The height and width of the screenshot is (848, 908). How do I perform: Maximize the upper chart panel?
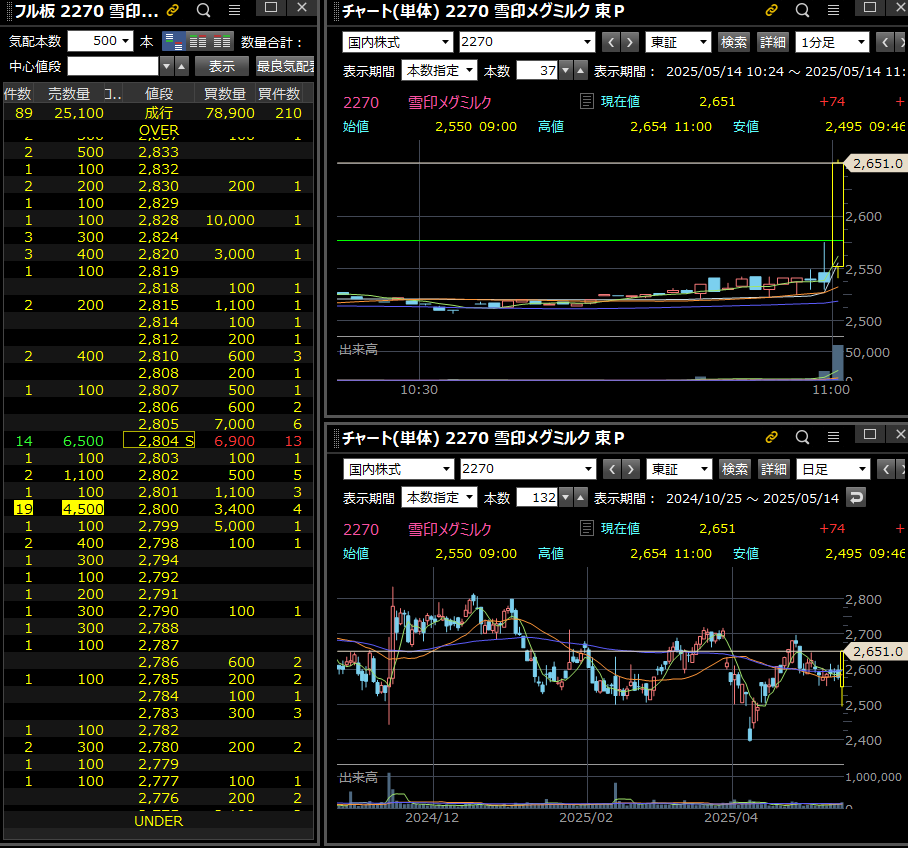[x=870, y=8]
